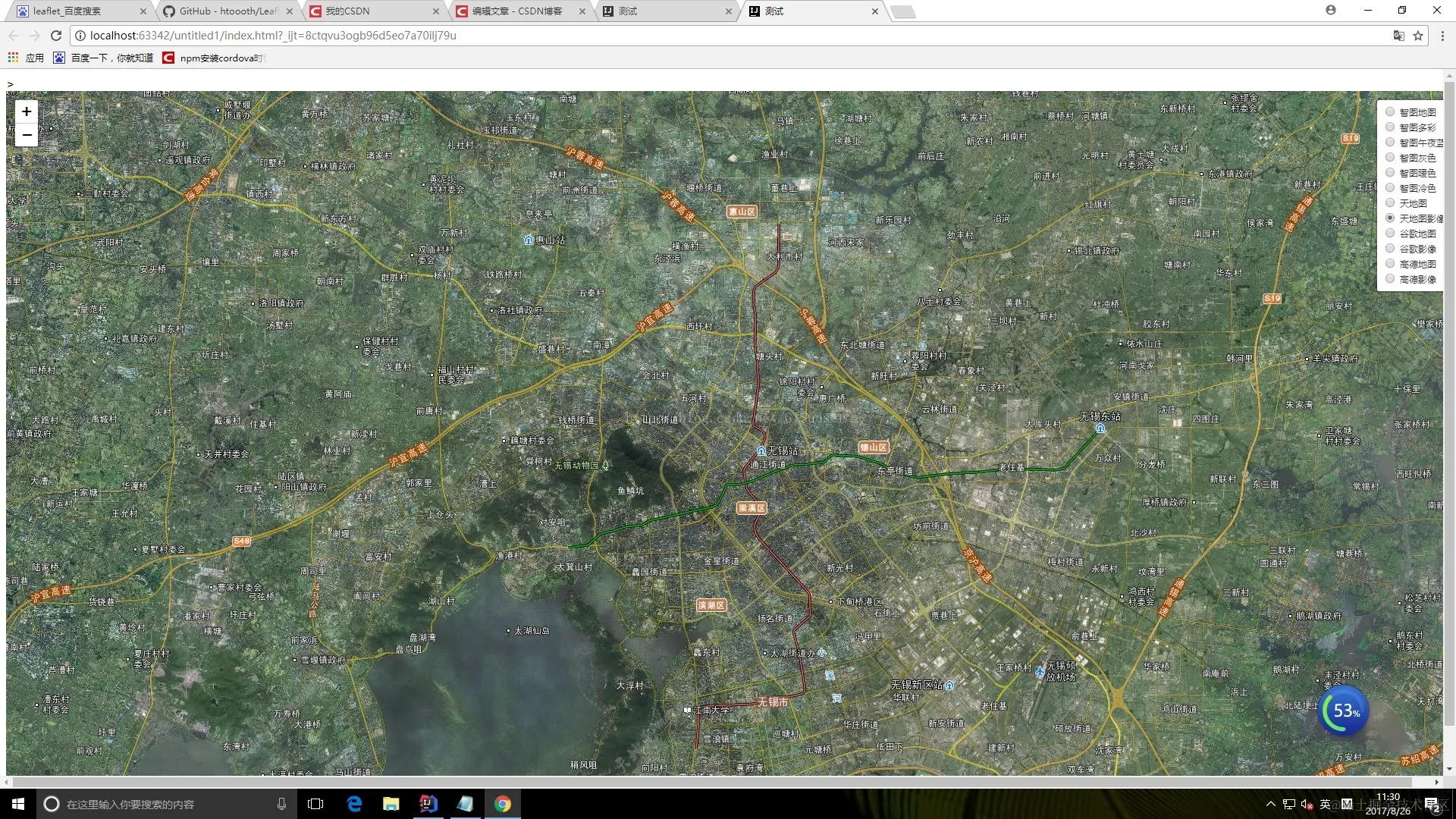Zoom in the map with plus button
Image resolution: width=1456 pixels, height=819 pixels.
click(27, 111)
